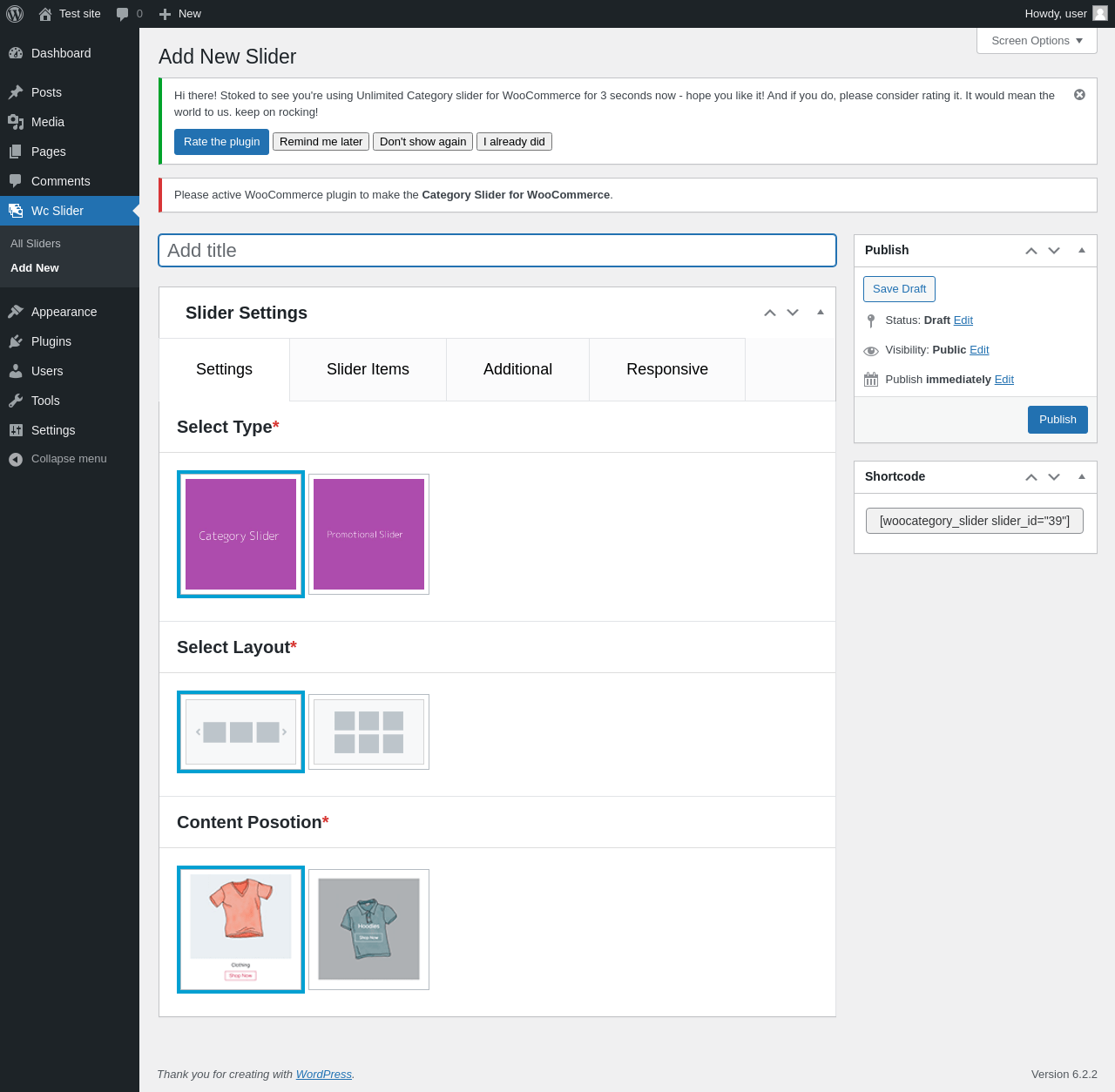This screenshot has width=1115, height=1092.
Task: Click the shortcode text field
Action: click(x=975, y=521)
